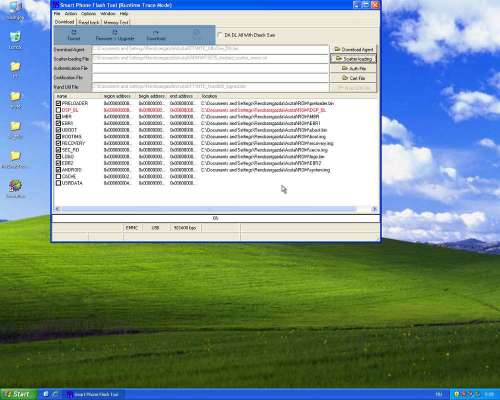Click the red DSP_BL location path
500x400 pixels.
coord(263,110)
